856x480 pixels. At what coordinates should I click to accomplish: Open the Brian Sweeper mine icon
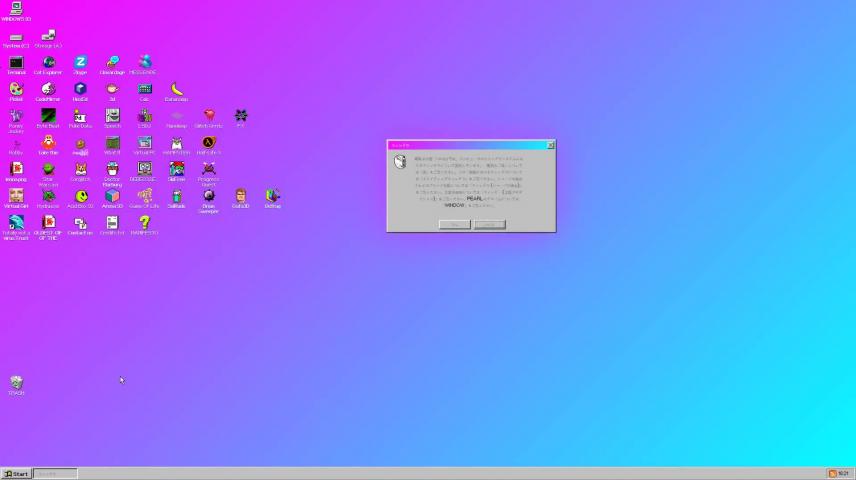pos(209,201)
